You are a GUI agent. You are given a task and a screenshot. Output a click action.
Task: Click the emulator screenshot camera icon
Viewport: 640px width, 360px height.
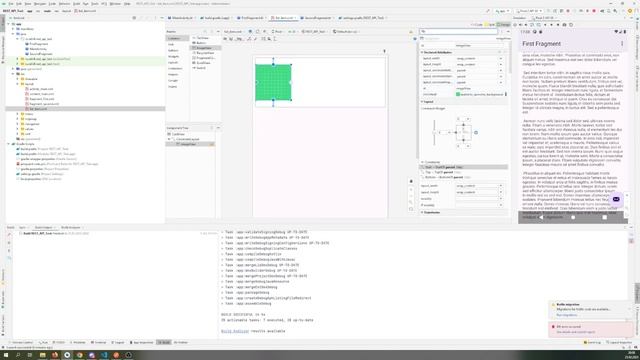[x=564, y=25]
